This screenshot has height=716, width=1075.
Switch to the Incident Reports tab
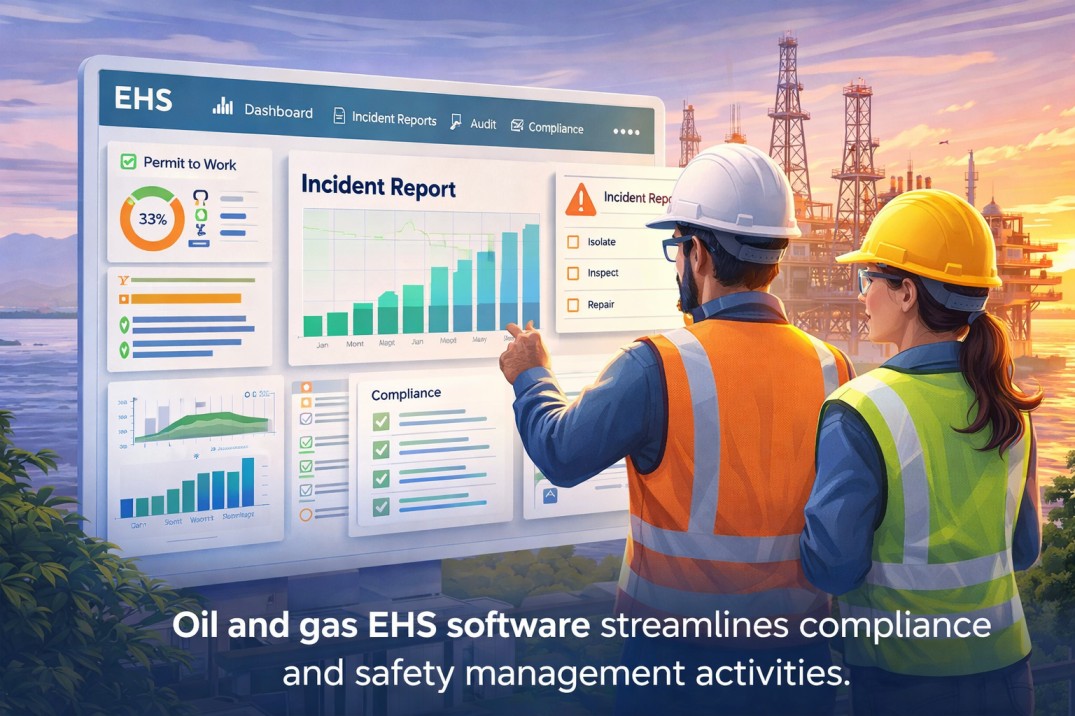coord(394,119)
